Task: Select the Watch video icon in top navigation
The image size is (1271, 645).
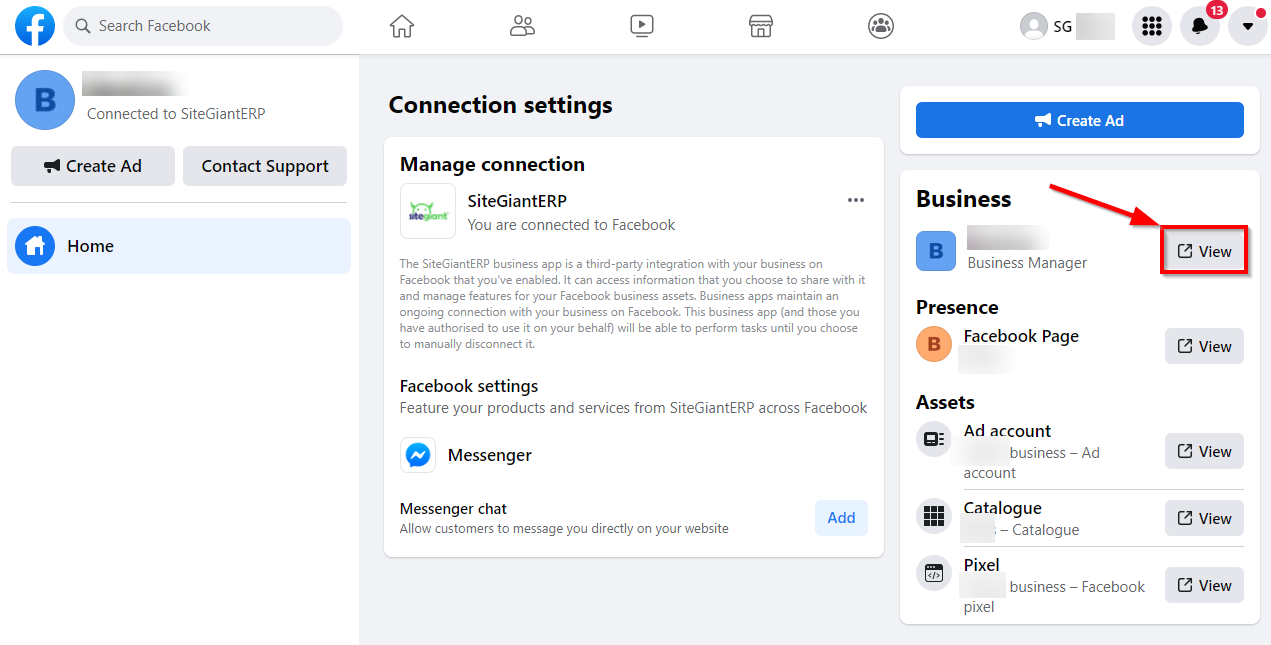Action: (x=641, y=26)
